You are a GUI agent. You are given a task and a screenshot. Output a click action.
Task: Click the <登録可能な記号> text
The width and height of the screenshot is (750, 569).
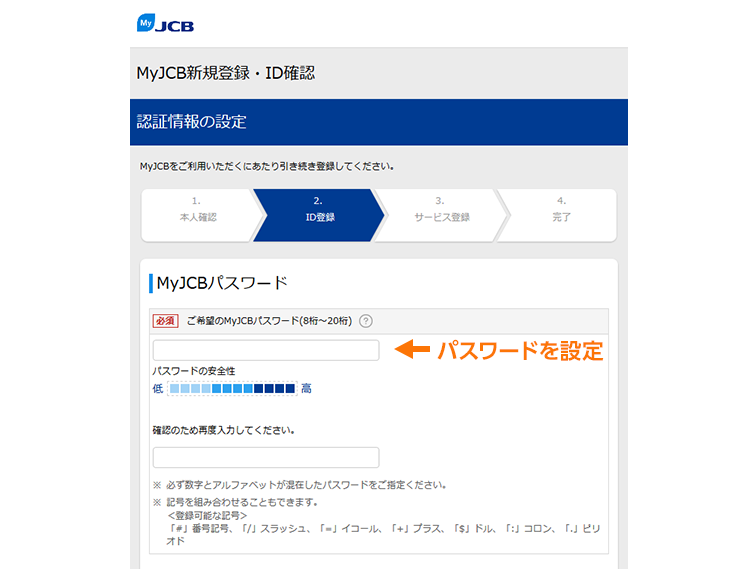207,515
